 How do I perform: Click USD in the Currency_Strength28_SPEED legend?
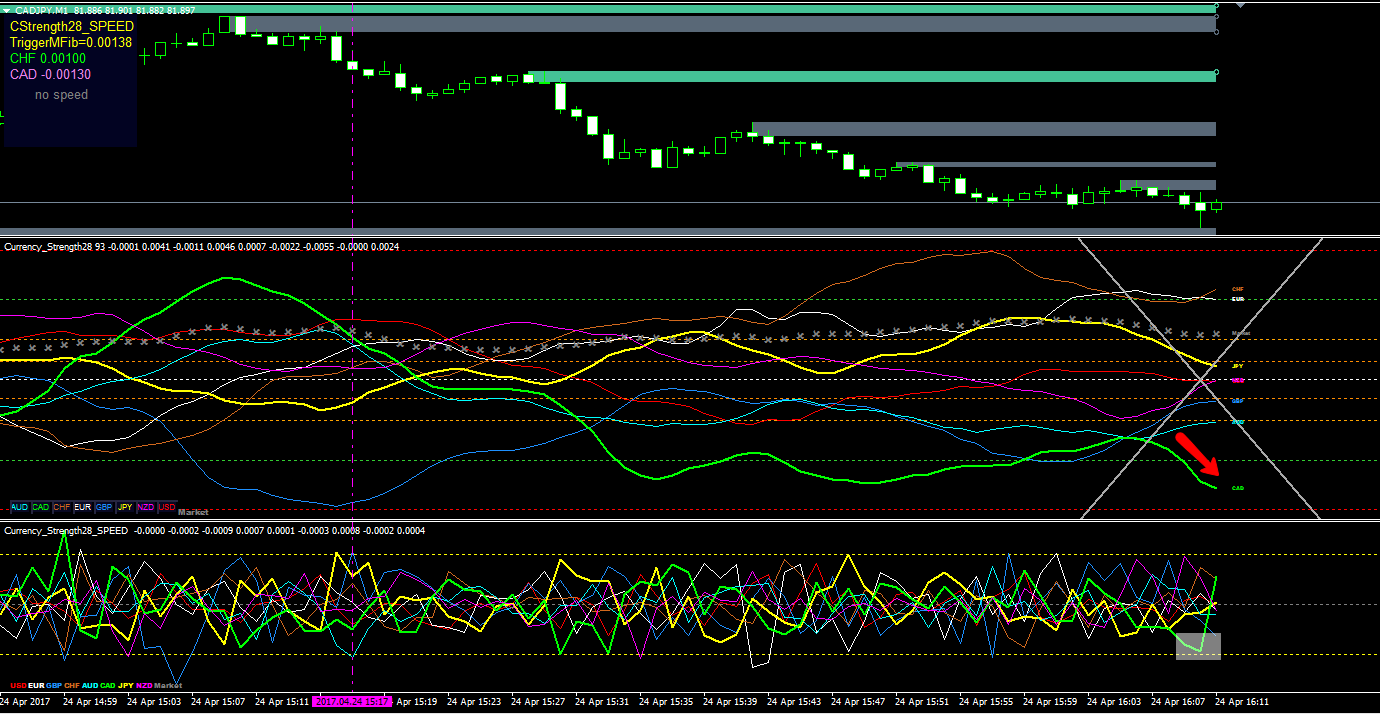[x=18, y=686]
